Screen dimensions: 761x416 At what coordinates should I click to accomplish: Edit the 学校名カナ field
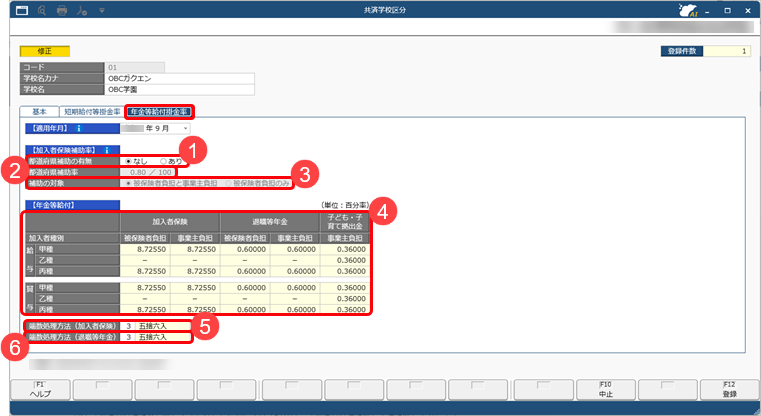pyautogui.click(x=179, y=79)
